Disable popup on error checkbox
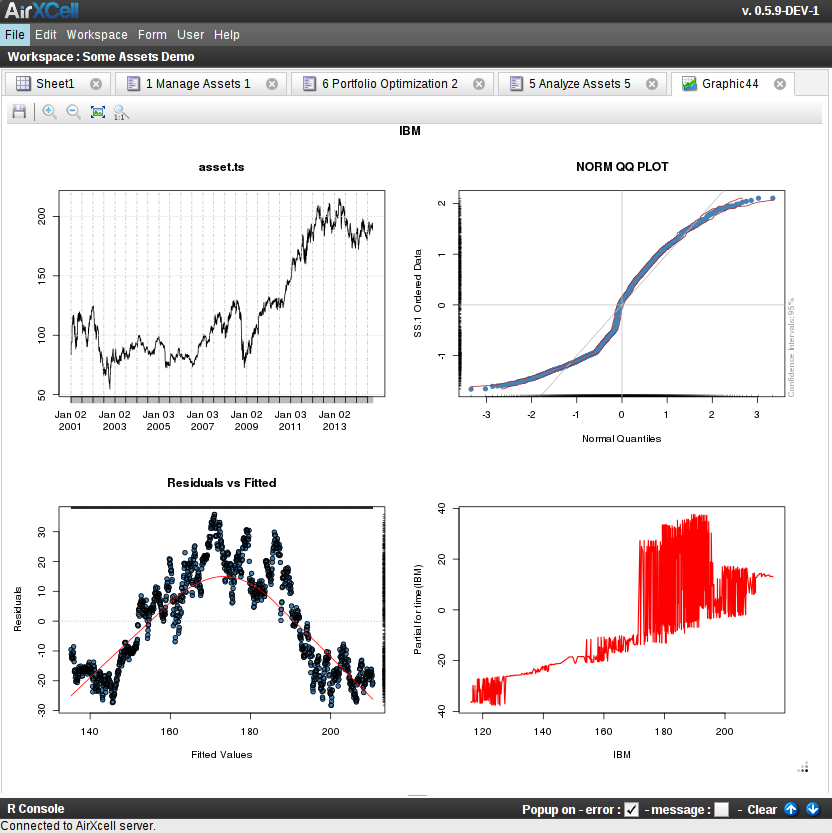Screen dimensions: 832x833 coord(631,809)
